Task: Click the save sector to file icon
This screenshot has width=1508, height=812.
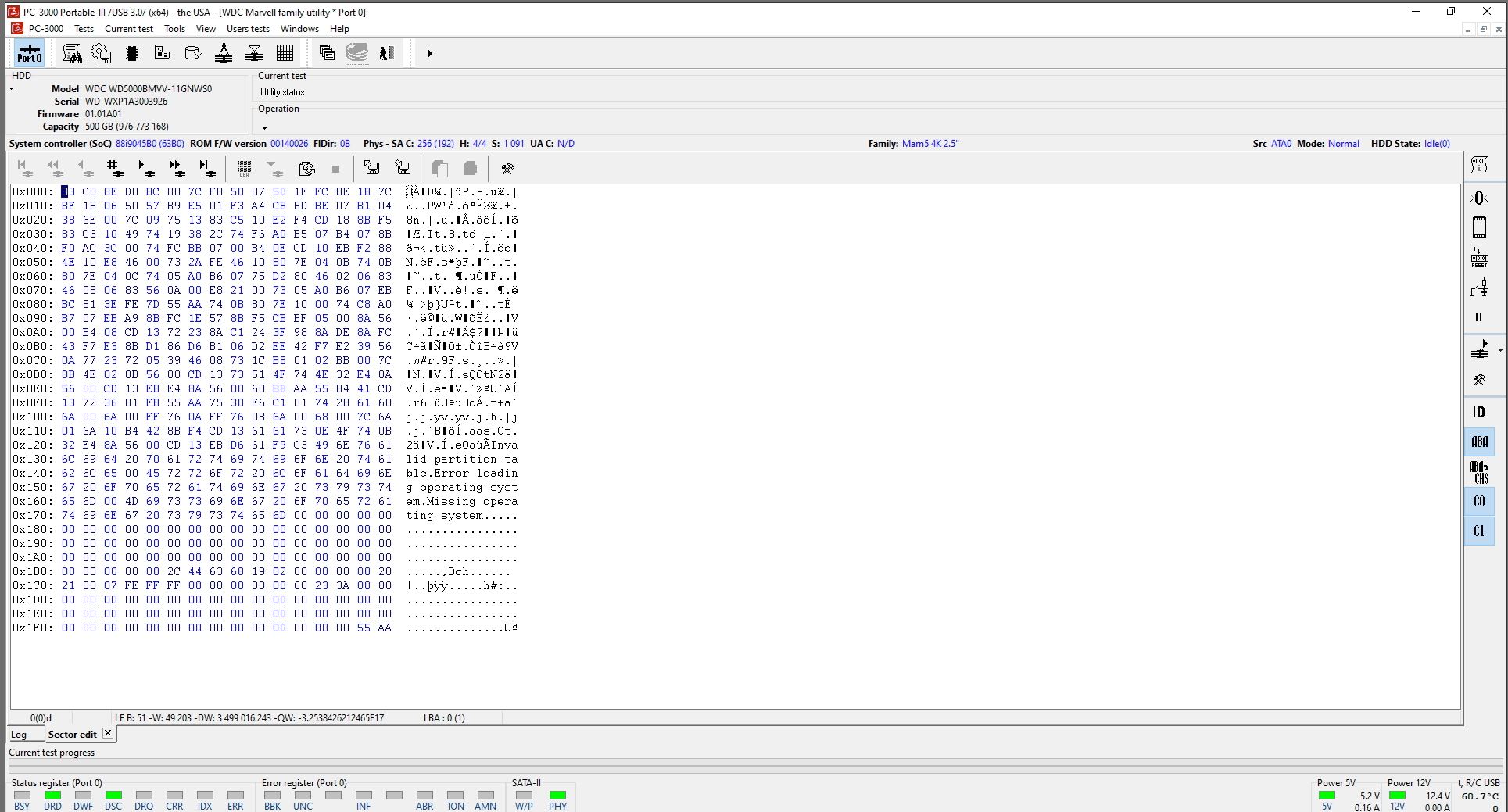Action: 372,167
